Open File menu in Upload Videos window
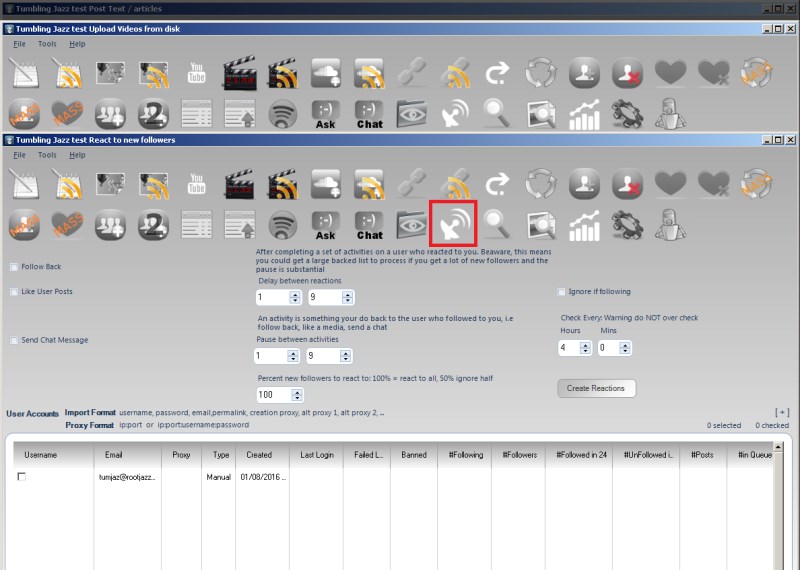This screenshot has height=570, width=800. (x=19, y=44)
